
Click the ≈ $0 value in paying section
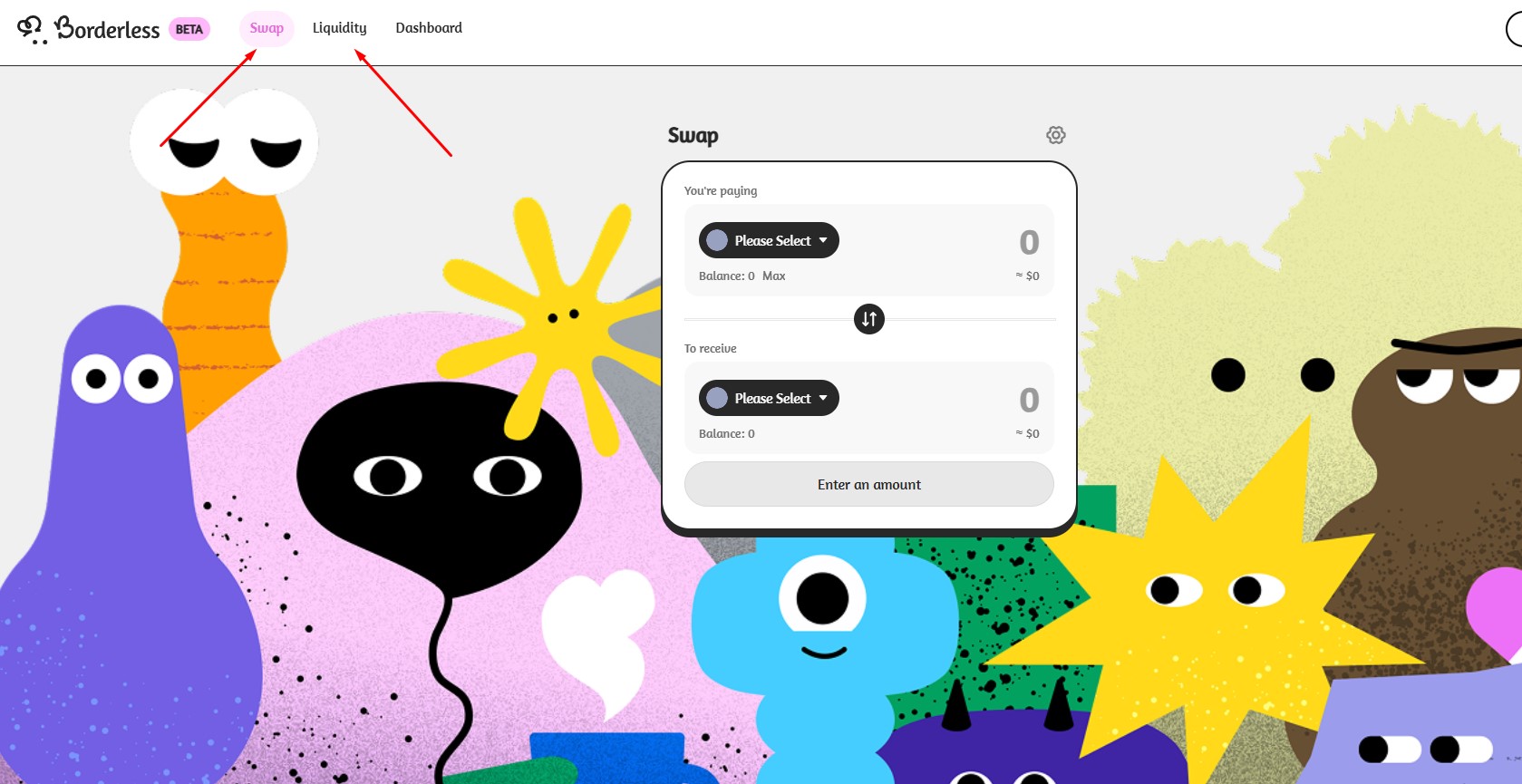pos(1027,276)
